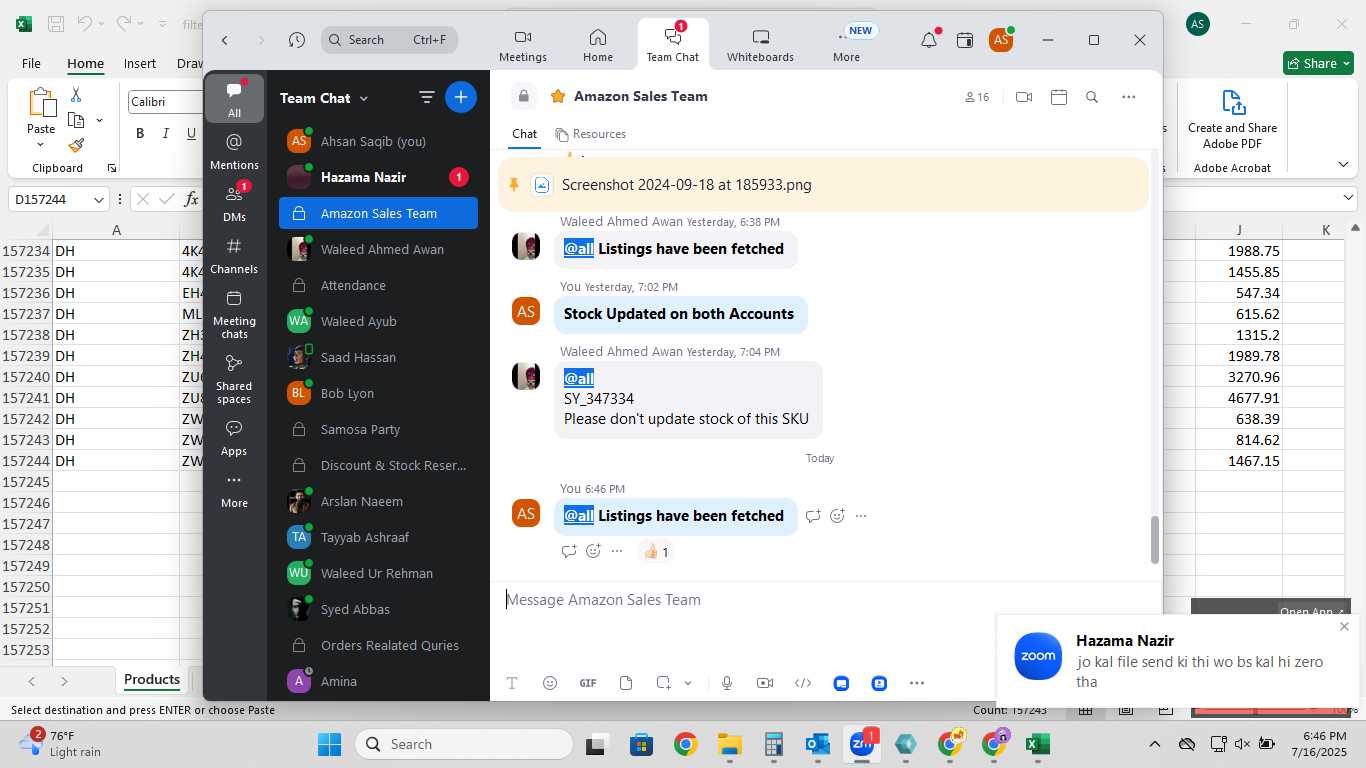This screenshot has height=768, width=1366.
Task: Expand the Team Chat heading dropdown
Action: pyautogui.click(x=364, y=98)
